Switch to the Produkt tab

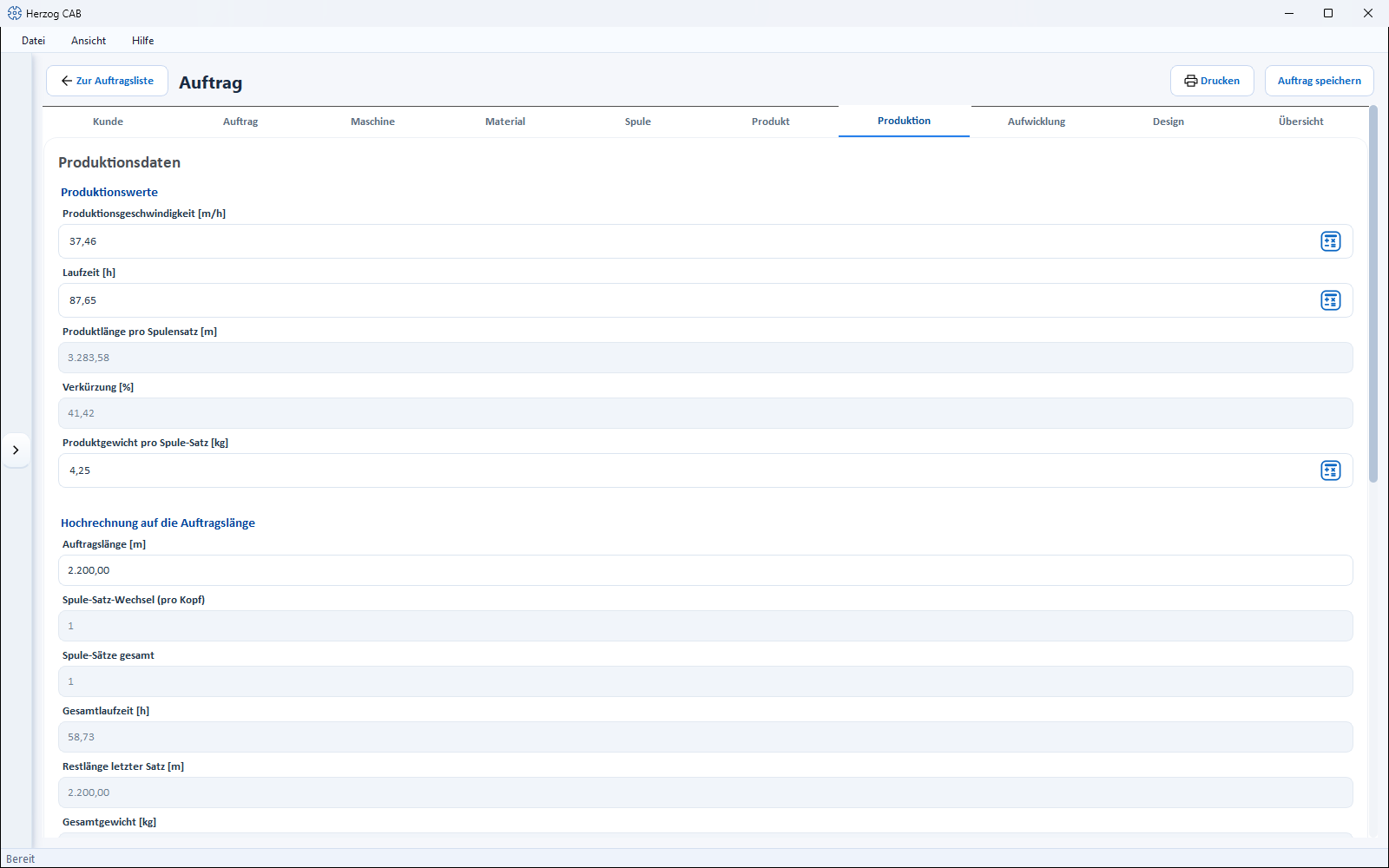(771, 122)
